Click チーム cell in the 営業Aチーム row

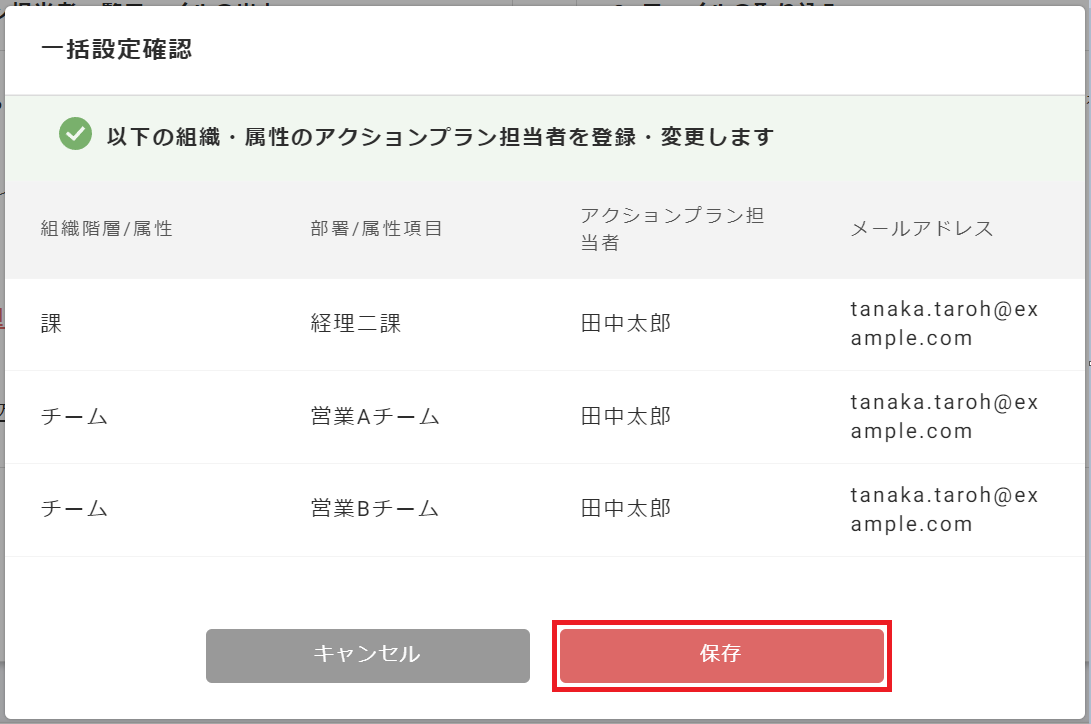tap(74, 417)
